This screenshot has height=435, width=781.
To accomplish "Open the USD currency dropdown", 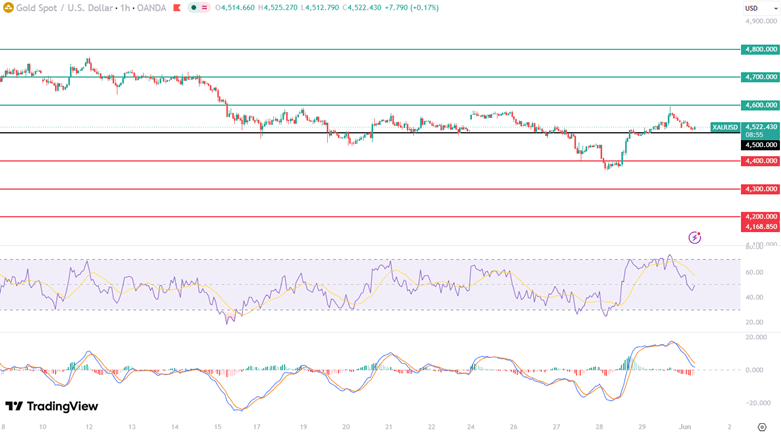I will pyautogui.click(x=761, y=8).
